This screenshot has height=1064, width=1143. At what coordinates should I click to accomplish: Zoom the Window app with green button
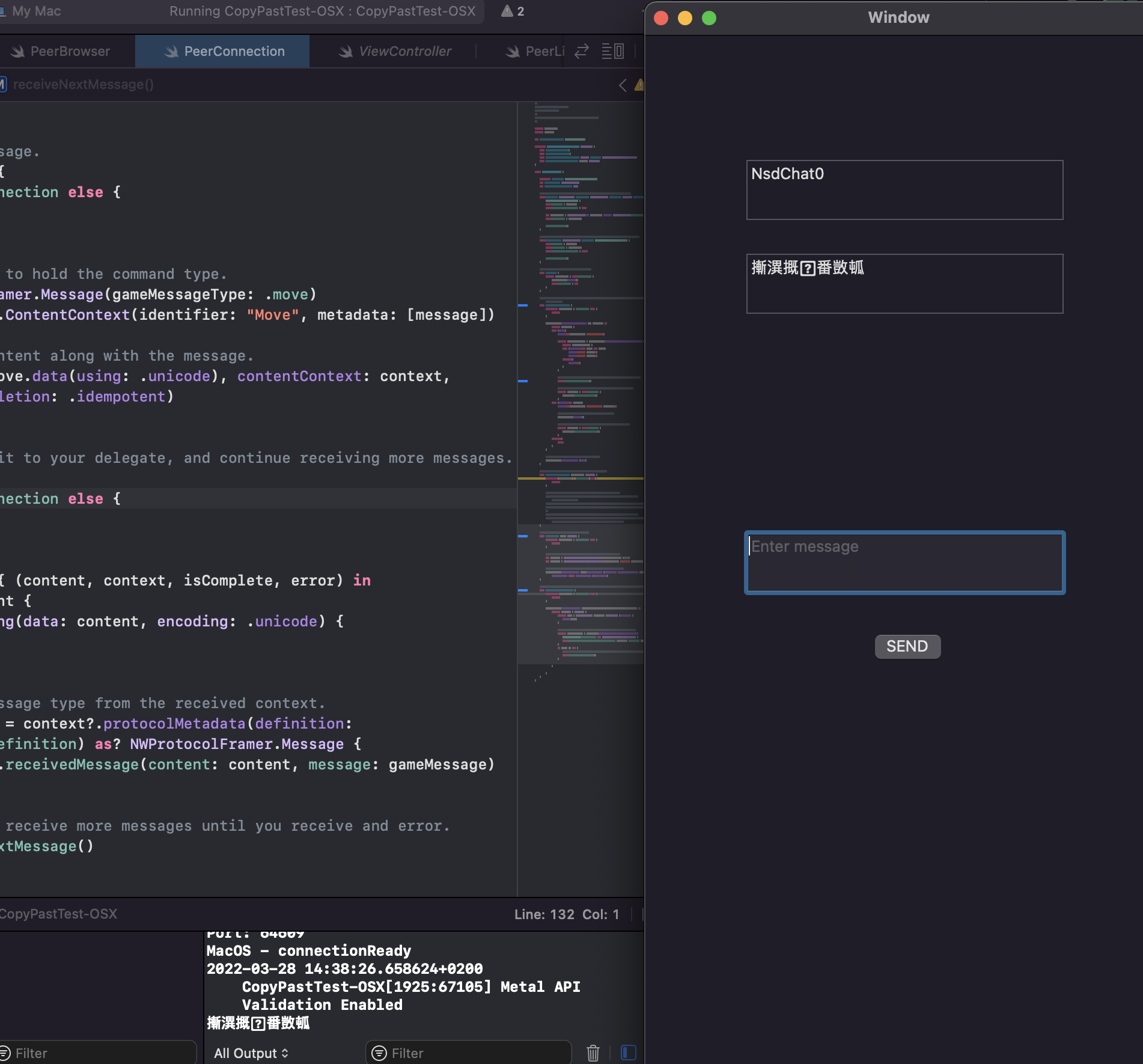709,18
